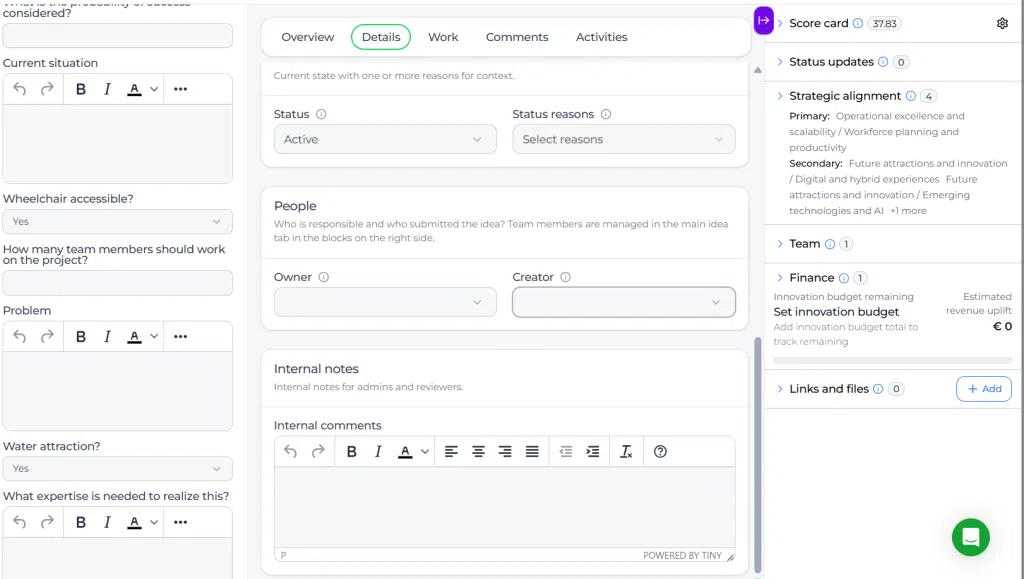Expand the Finance section
Screen dimensions: 1024x579
tap(780, 278)
